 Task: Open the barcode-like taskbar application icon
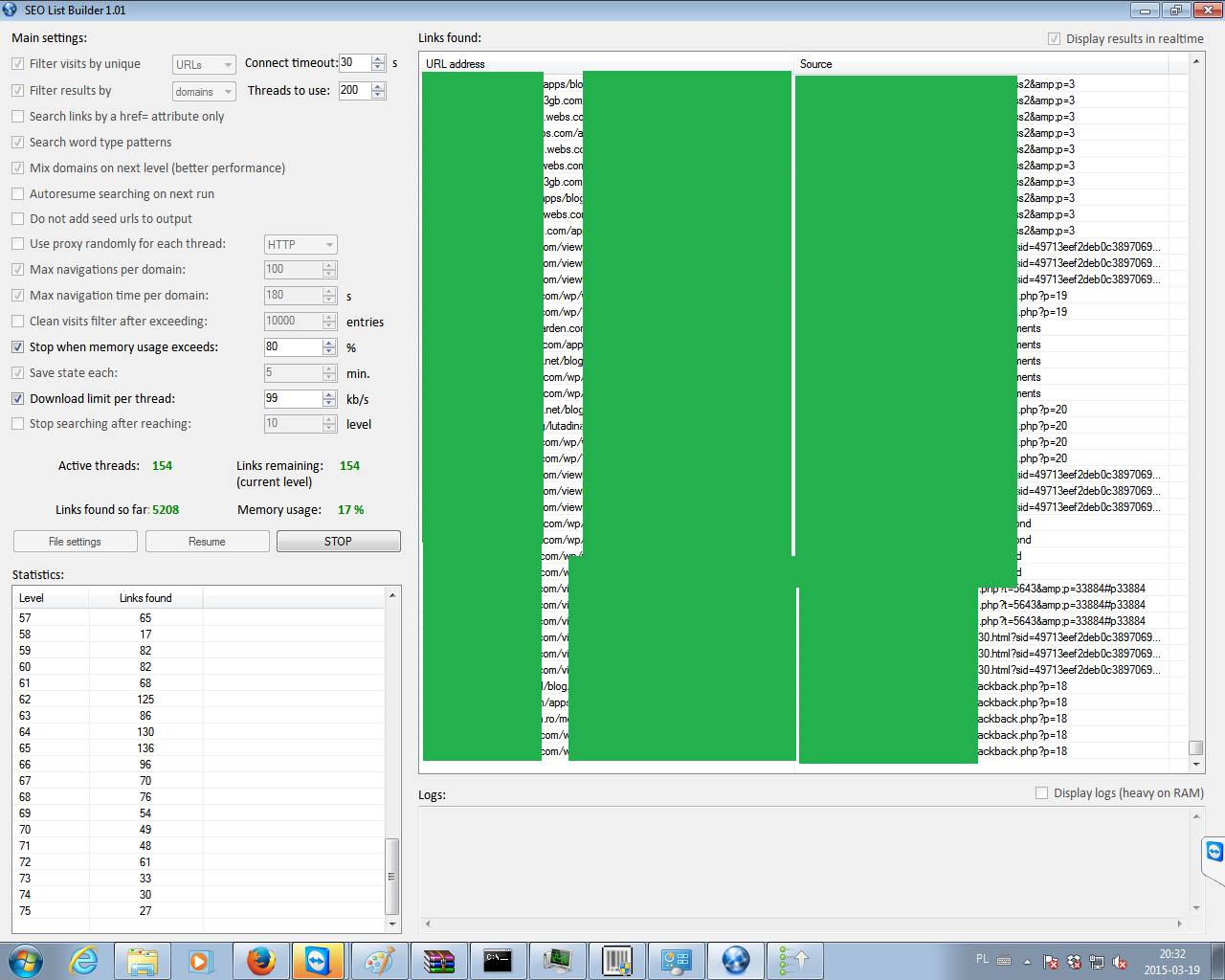pyautogui.click(x=616, y=960)
